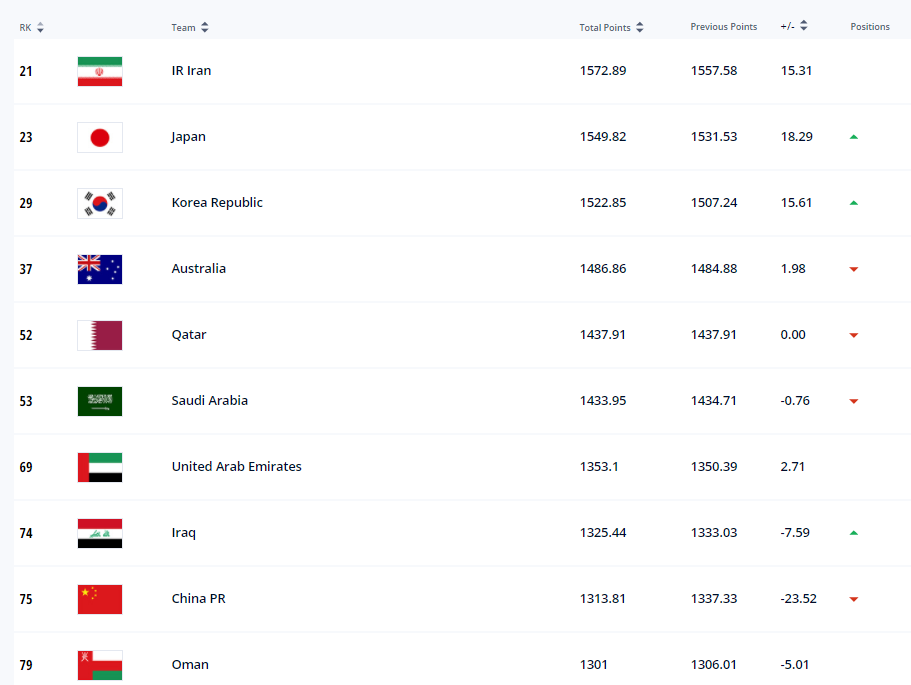Viewport: 911px width, 685px height.
Task: Click the China PR flag icon
Action: click(100, 599)
